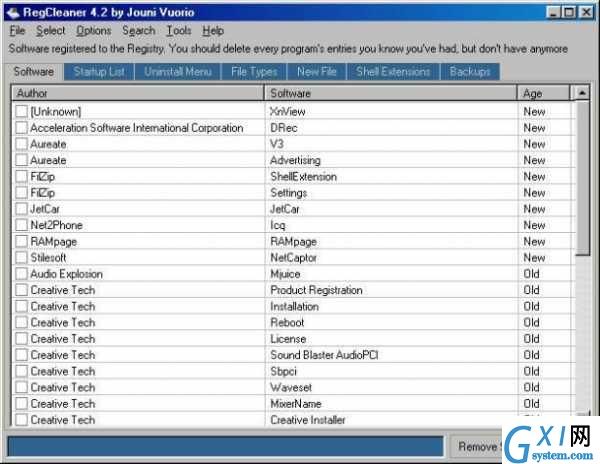Click the vertical scrollbar thumb
The width and height of the screenshot is (600, 464).
pyautogui.click(x=583, y=178)
